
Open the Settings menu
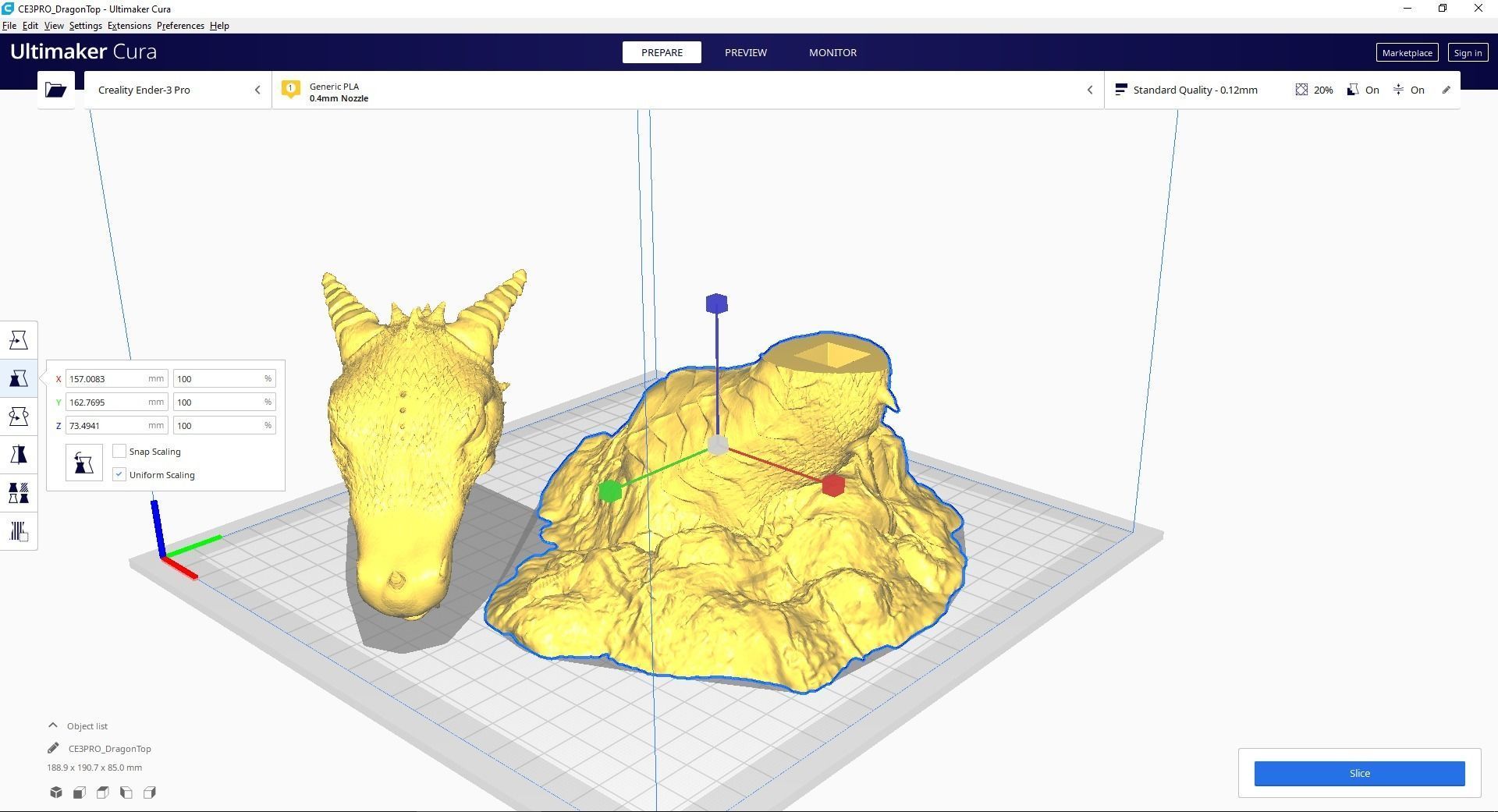coord(86,26)
